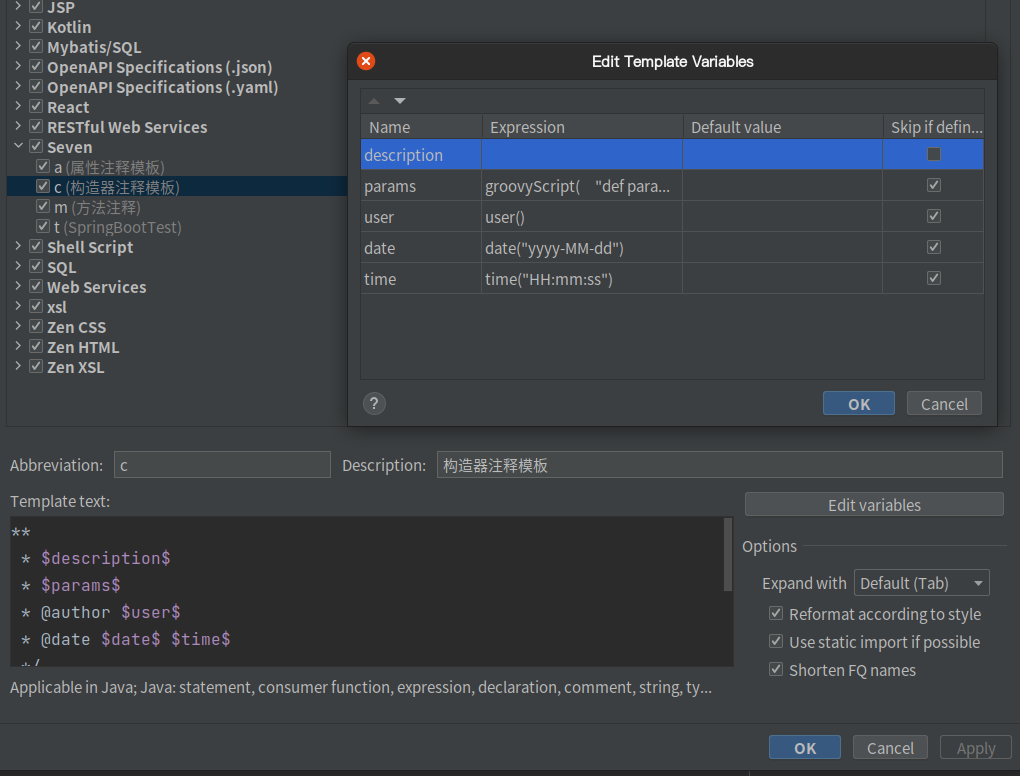Disable the Mybatis/SQL group checkbox
This screenshot has height=776, width=1020.
coord(36,47)
